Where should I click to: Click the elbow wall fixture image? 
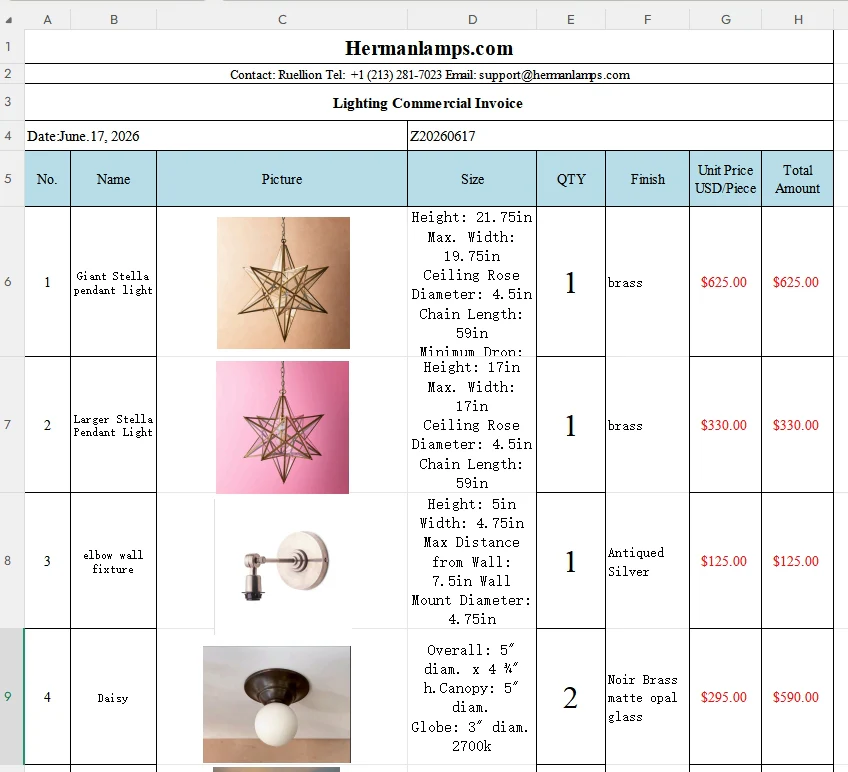point(283,565)
